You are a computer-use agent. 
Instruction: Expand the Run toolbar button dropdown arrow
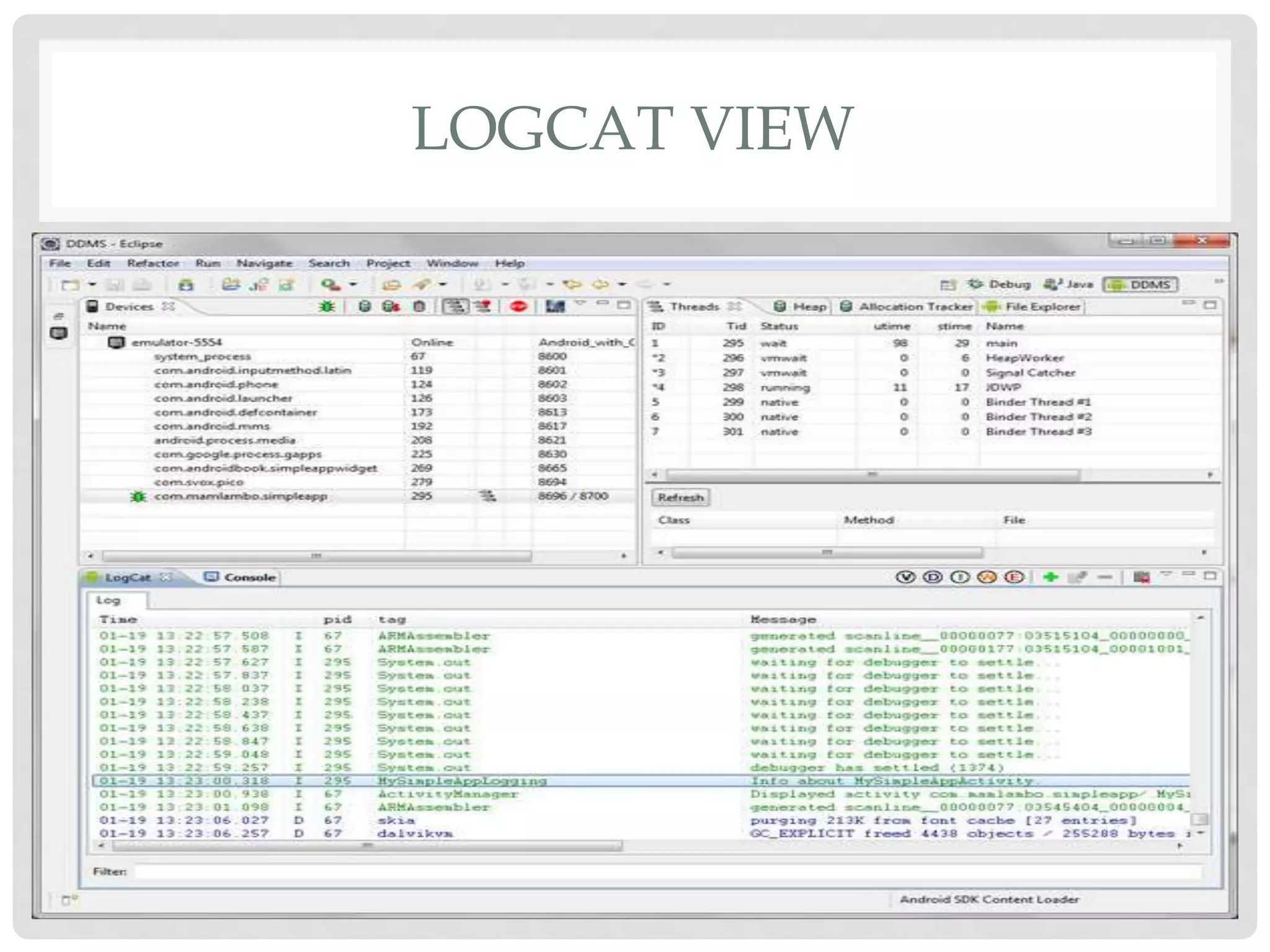(x=353, y=284)
